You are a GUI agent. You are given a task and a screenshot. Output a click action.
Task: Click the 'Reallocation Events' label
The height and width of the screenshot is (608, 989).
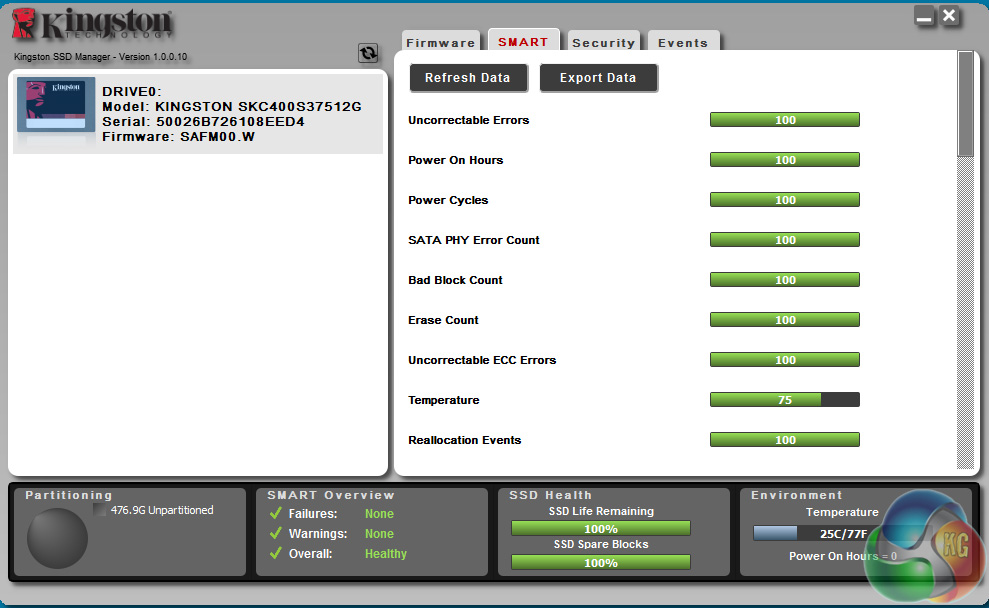(x=464, y=440)
